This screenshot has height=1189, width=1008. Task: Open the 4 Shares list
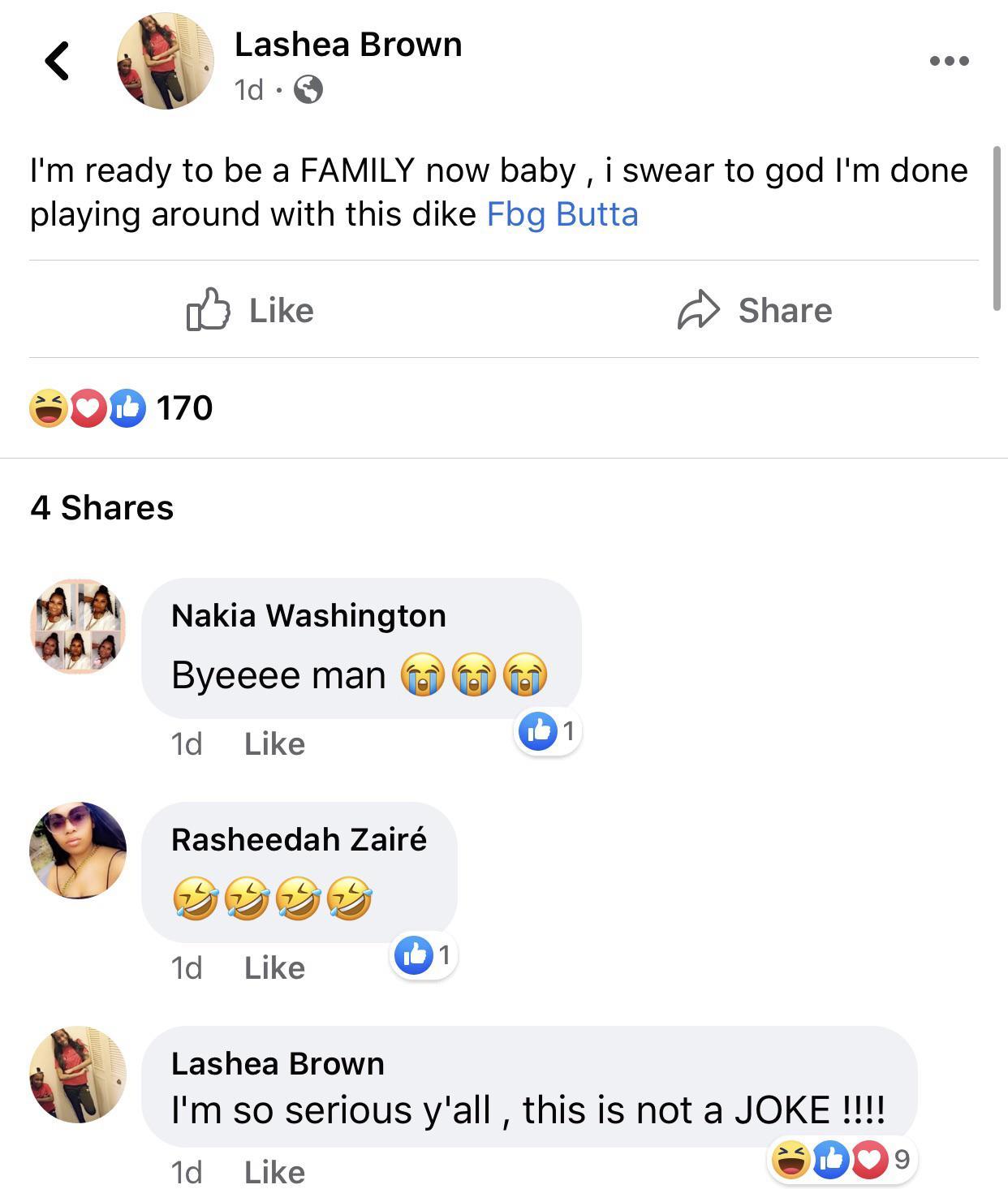point(102,507)
